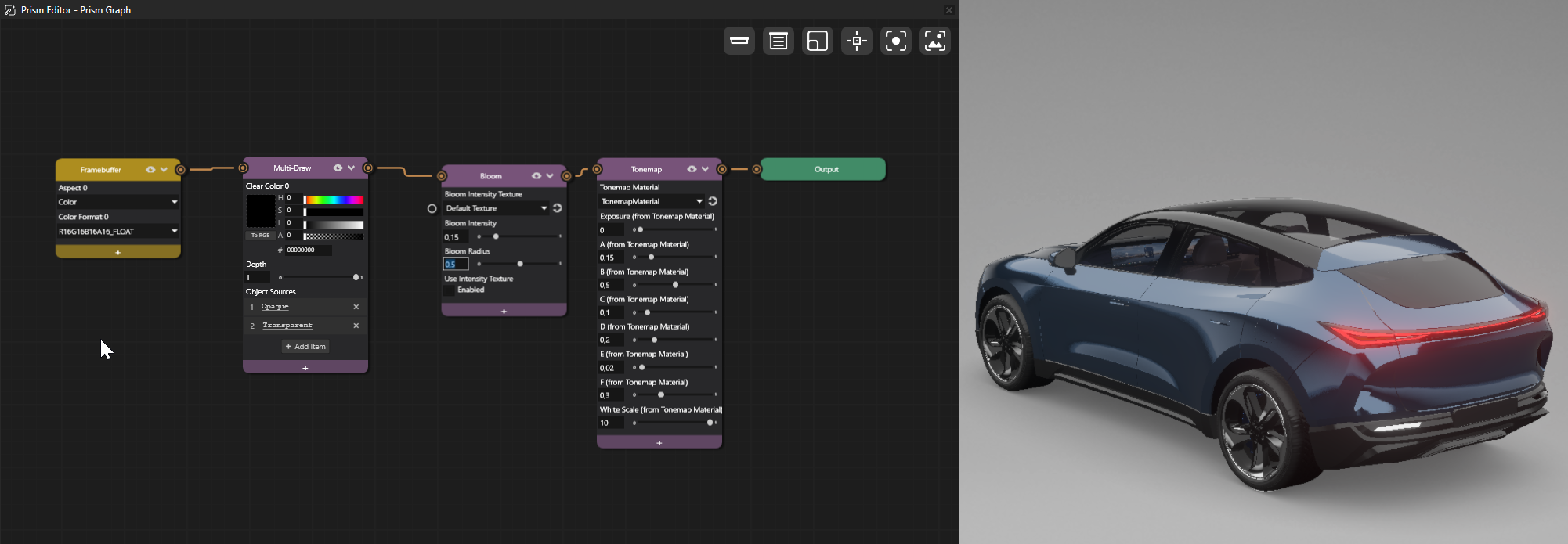Reset the Tonemap Material selection
1568x544 pixels.
tap(713, 201)
